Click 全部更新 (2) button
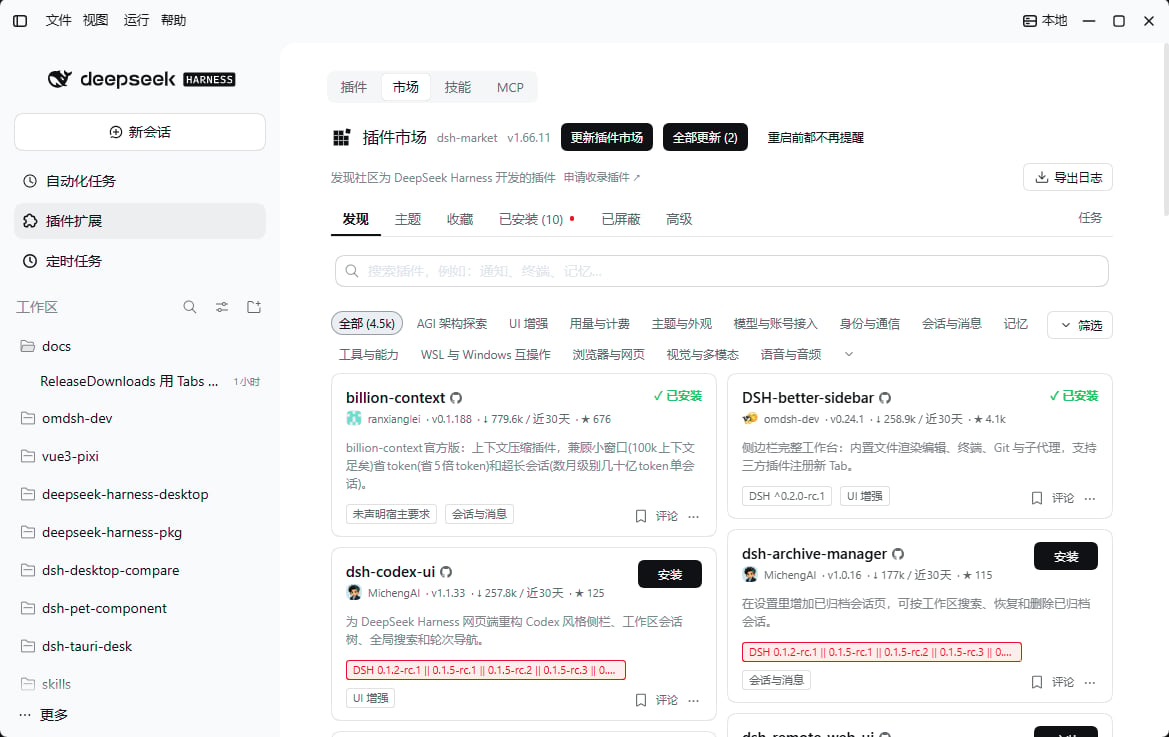This screenshot has width=1169, height=737. 705,137
